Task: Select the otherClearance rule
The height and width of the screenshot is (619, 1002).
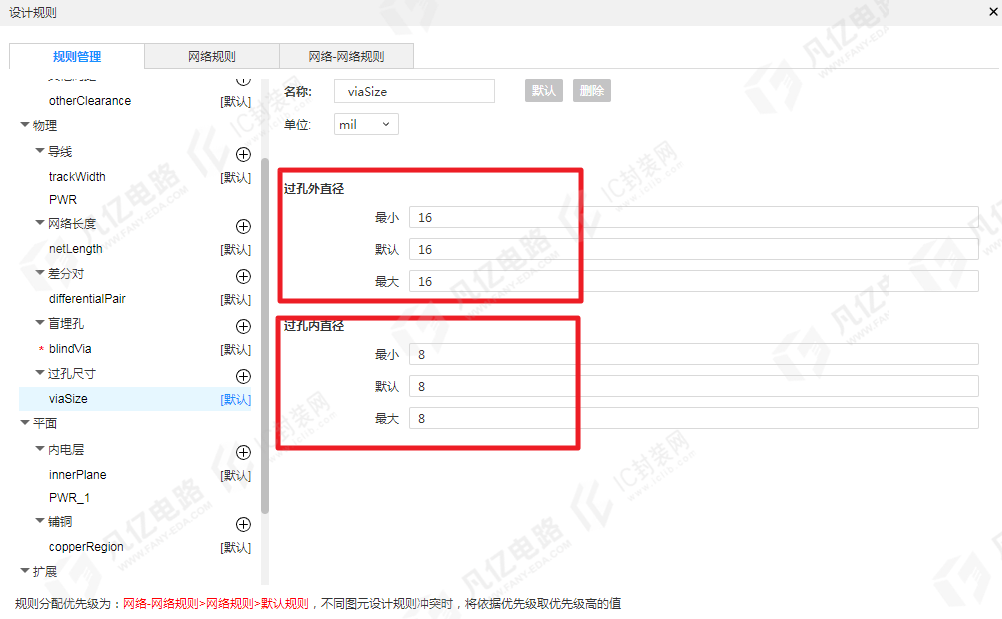Action: tap(90, 101)
